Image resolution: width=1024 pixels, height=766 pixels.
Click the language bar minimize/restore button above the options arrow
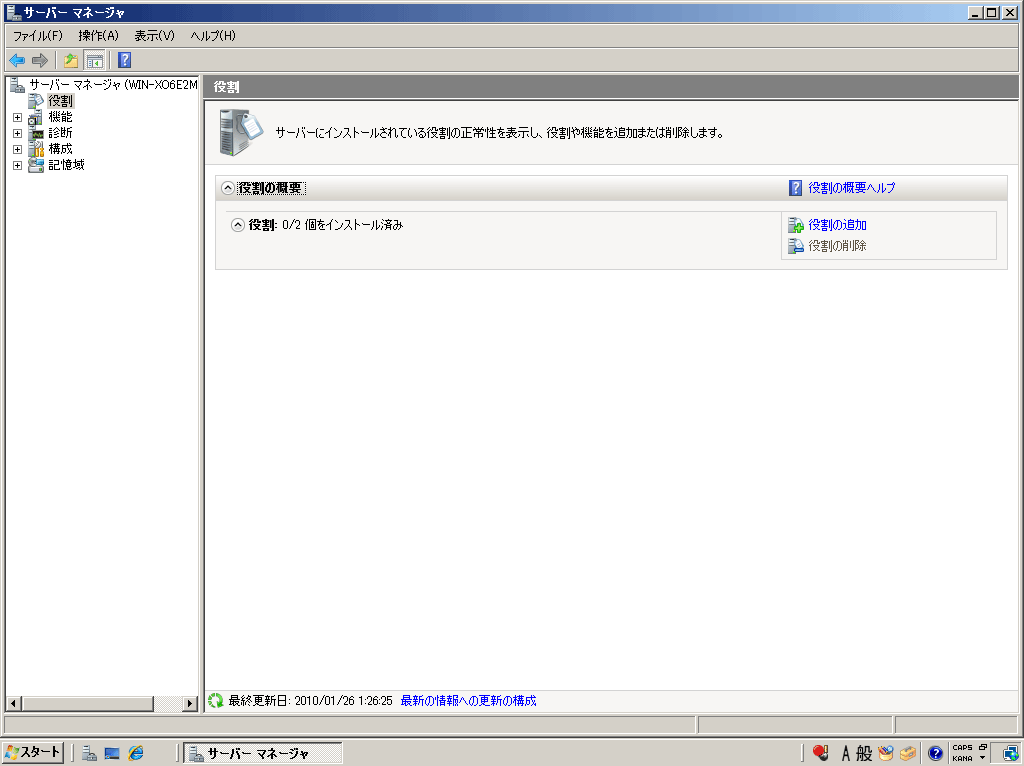tap(982, 748)
